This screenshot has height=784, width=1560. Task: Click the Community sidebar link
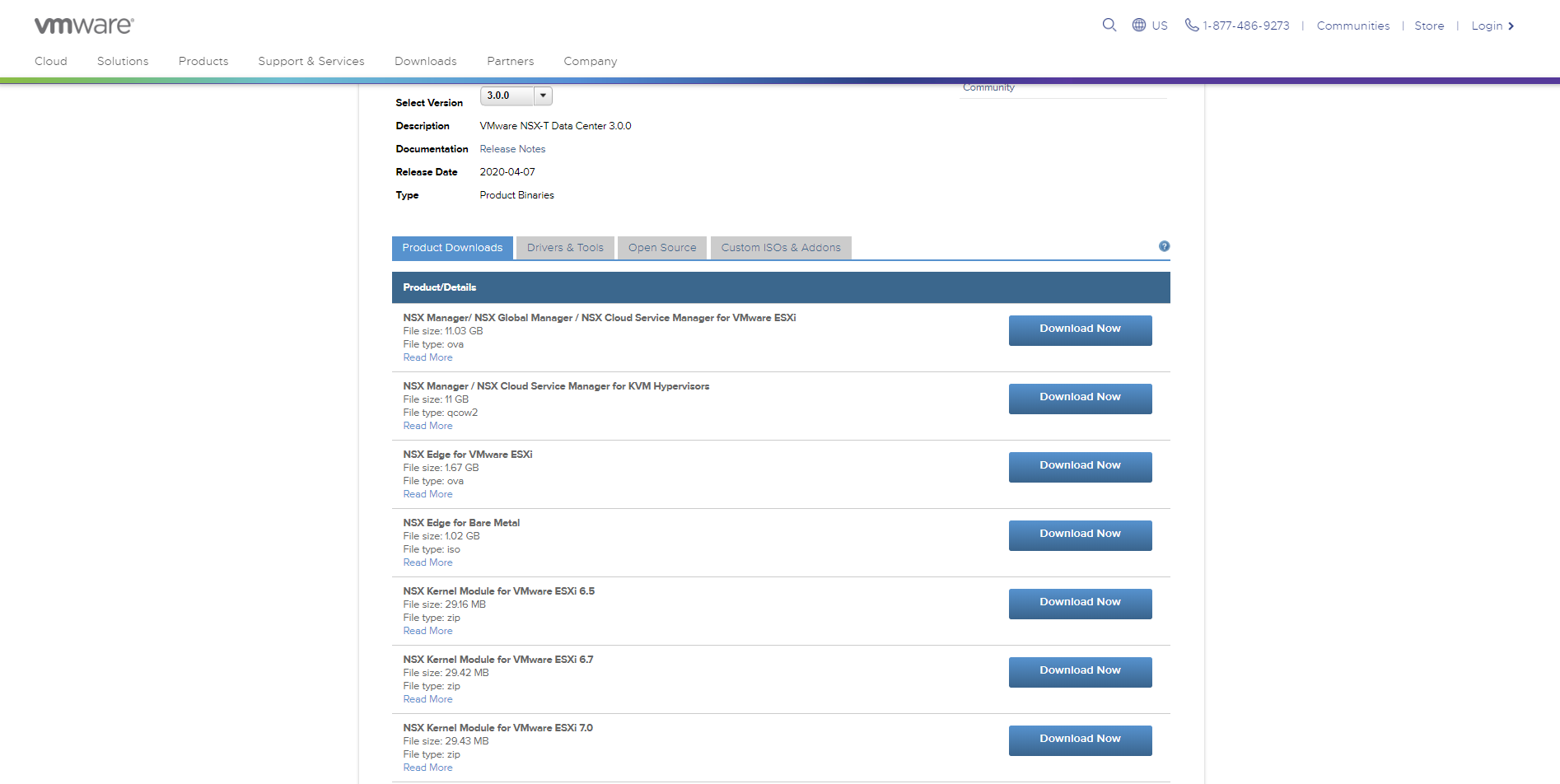coord(988,87)
